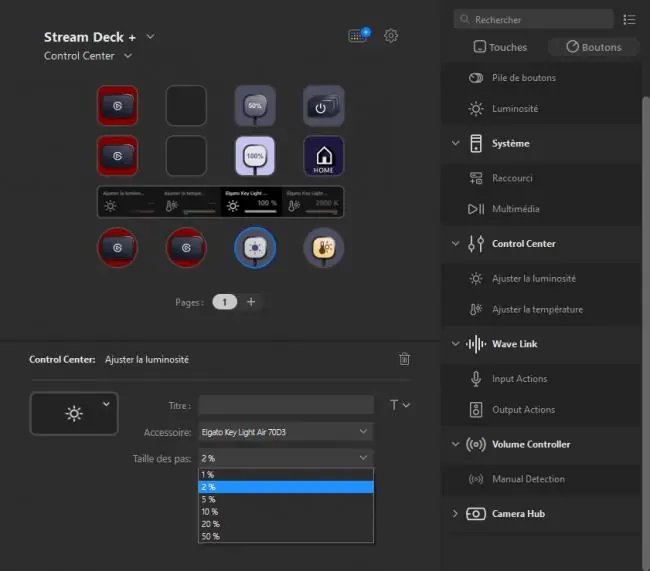Choose 5 % step size
The height and width of the screenshot is (571, 650).
click(286, 499)
